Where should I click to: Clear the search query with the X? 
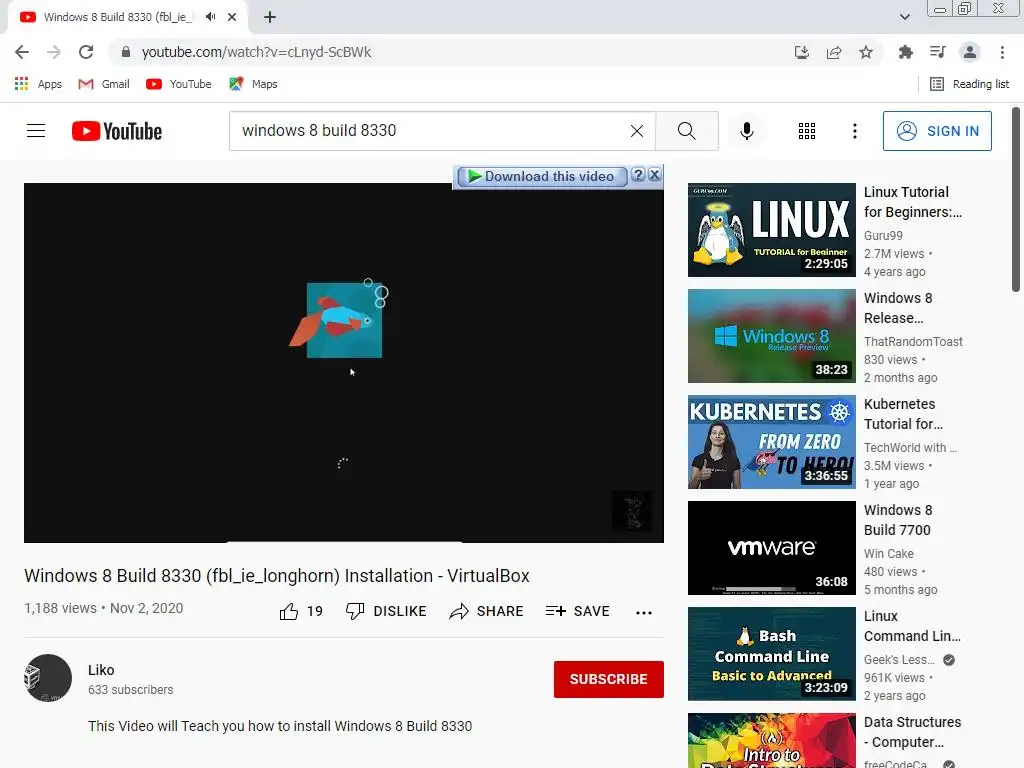(637, 131)
